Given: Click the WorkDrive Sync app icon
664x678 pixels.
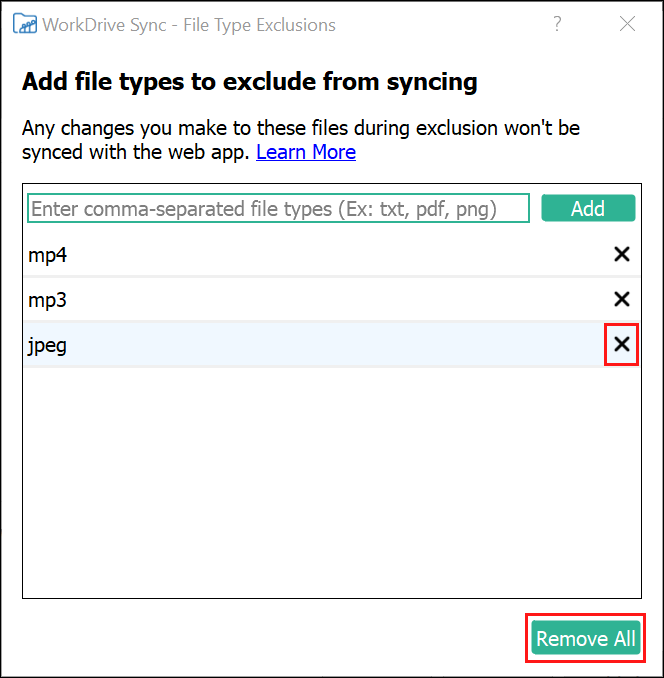Looking at the screenshot, I should 25,24.
